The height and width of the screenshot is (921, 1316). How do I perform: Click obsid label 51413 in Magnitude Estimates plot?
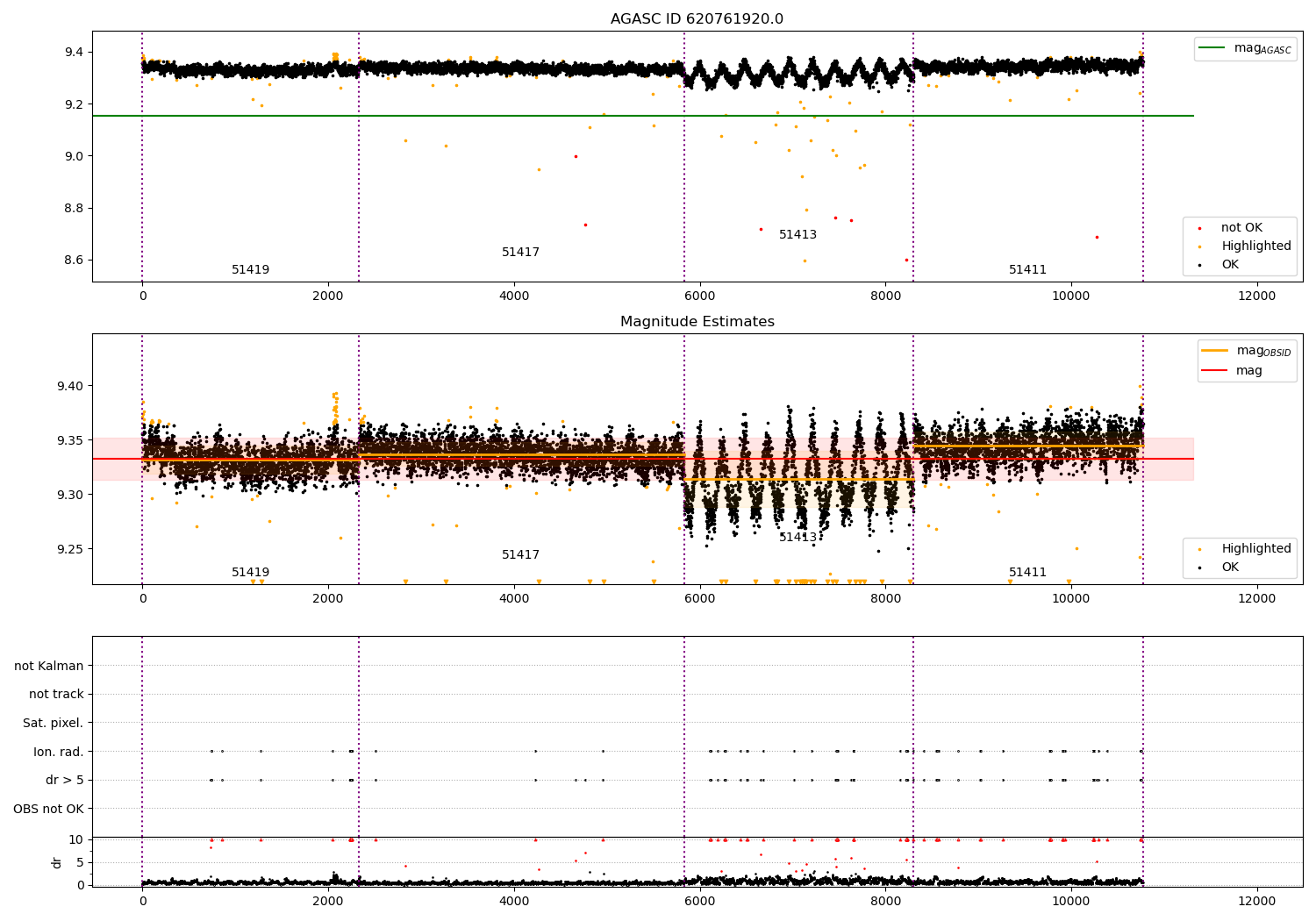797,538
